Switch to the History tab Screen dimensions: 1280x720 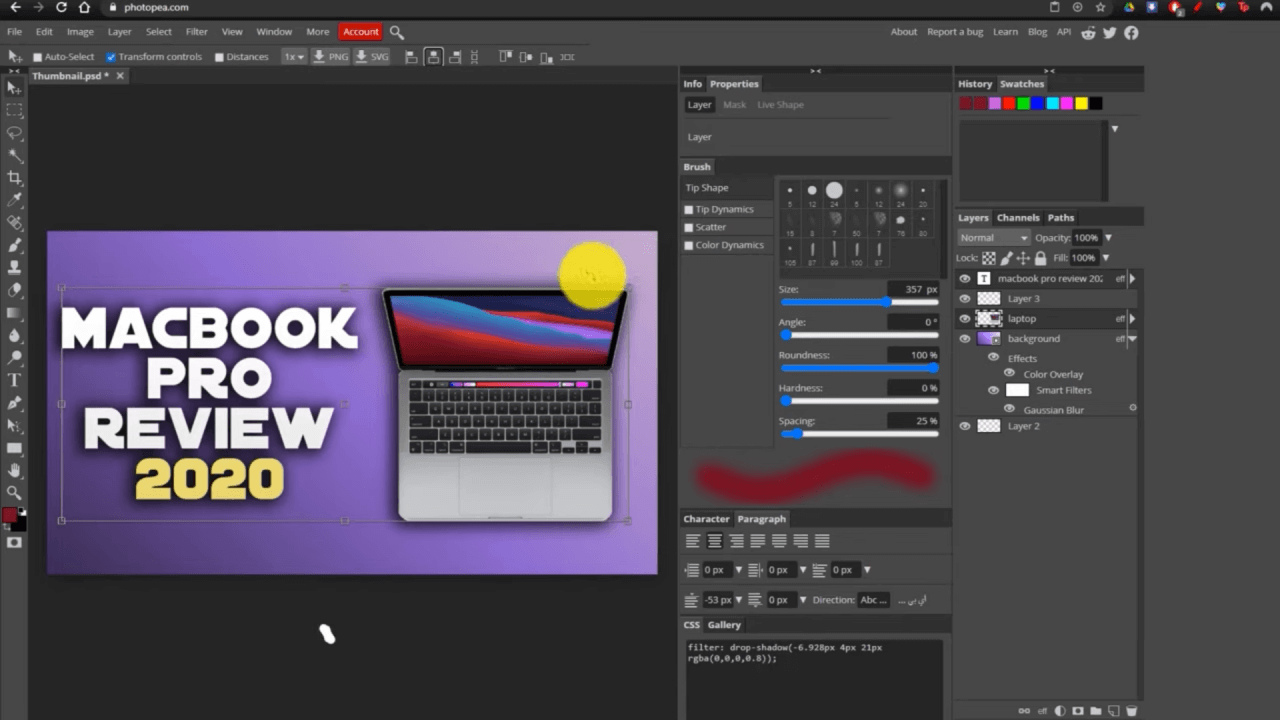click(975, 84)
